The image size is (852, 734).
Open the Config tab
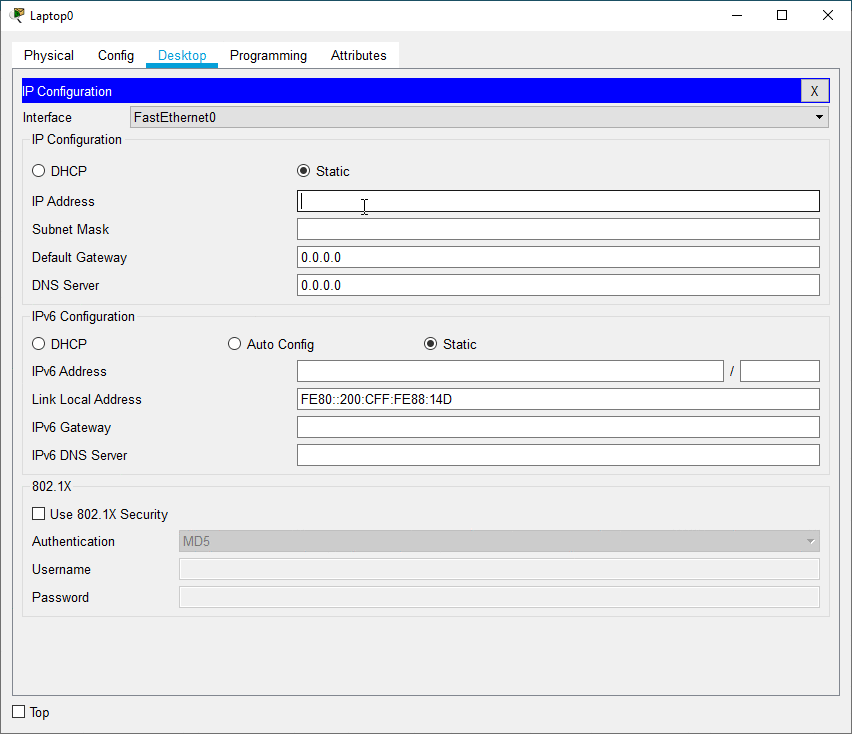pos(116,56)
